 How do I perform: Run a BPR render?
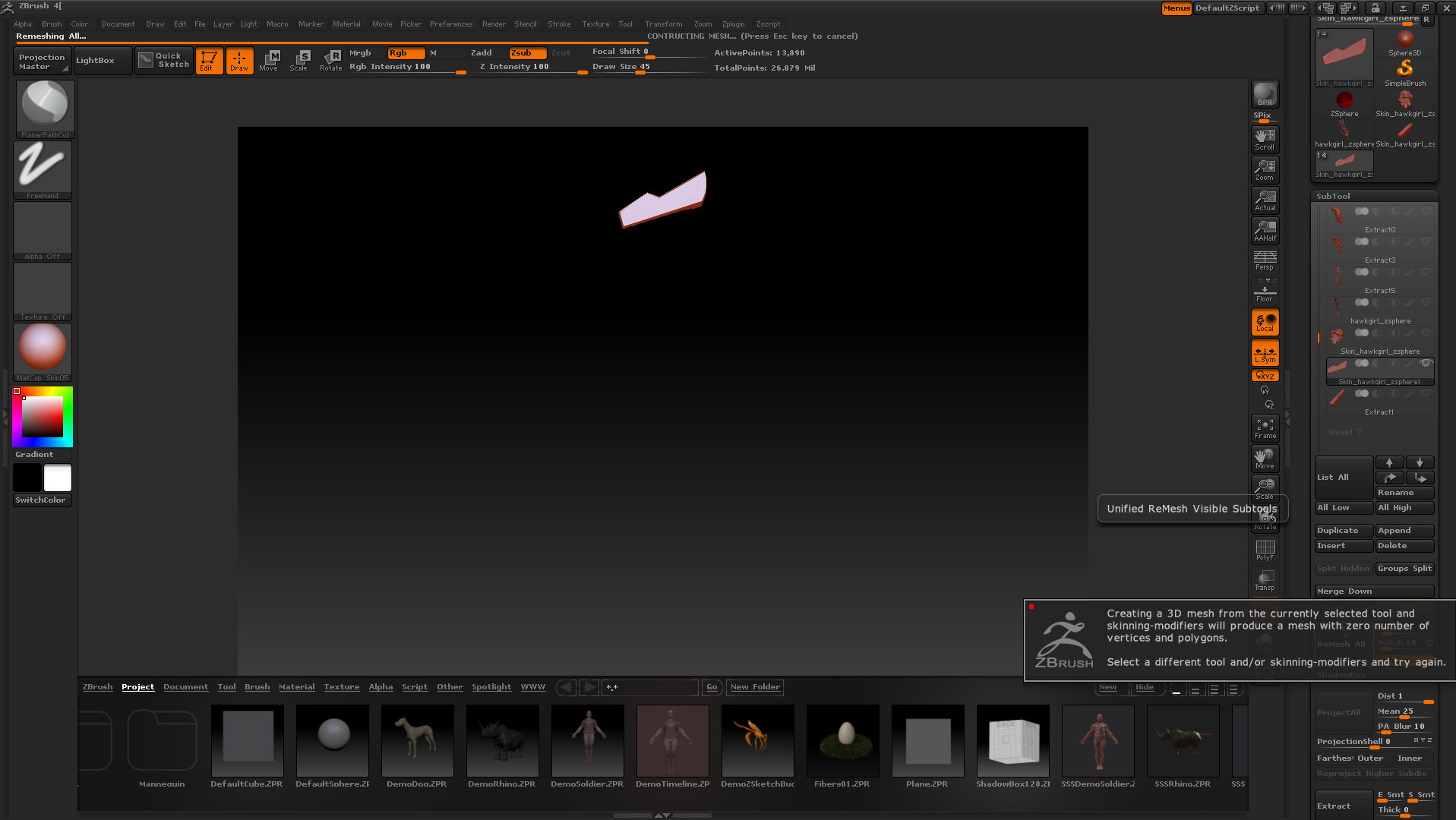(1265, 94)
